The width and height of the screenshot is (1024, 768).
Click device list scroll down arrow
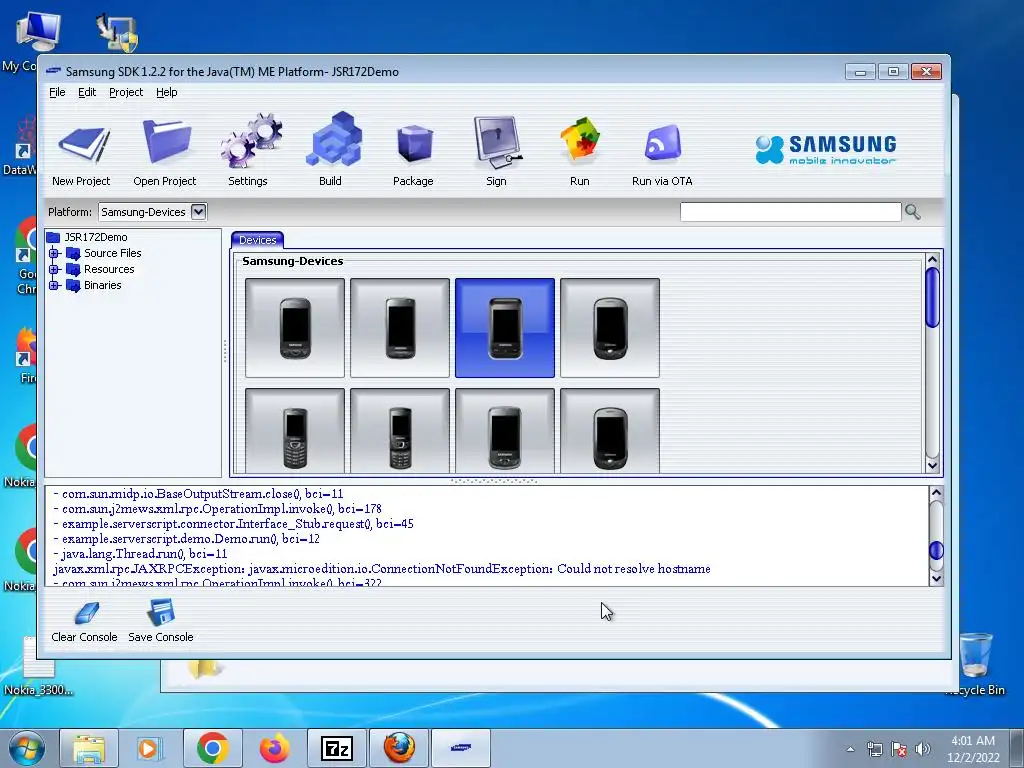point(933,465)
